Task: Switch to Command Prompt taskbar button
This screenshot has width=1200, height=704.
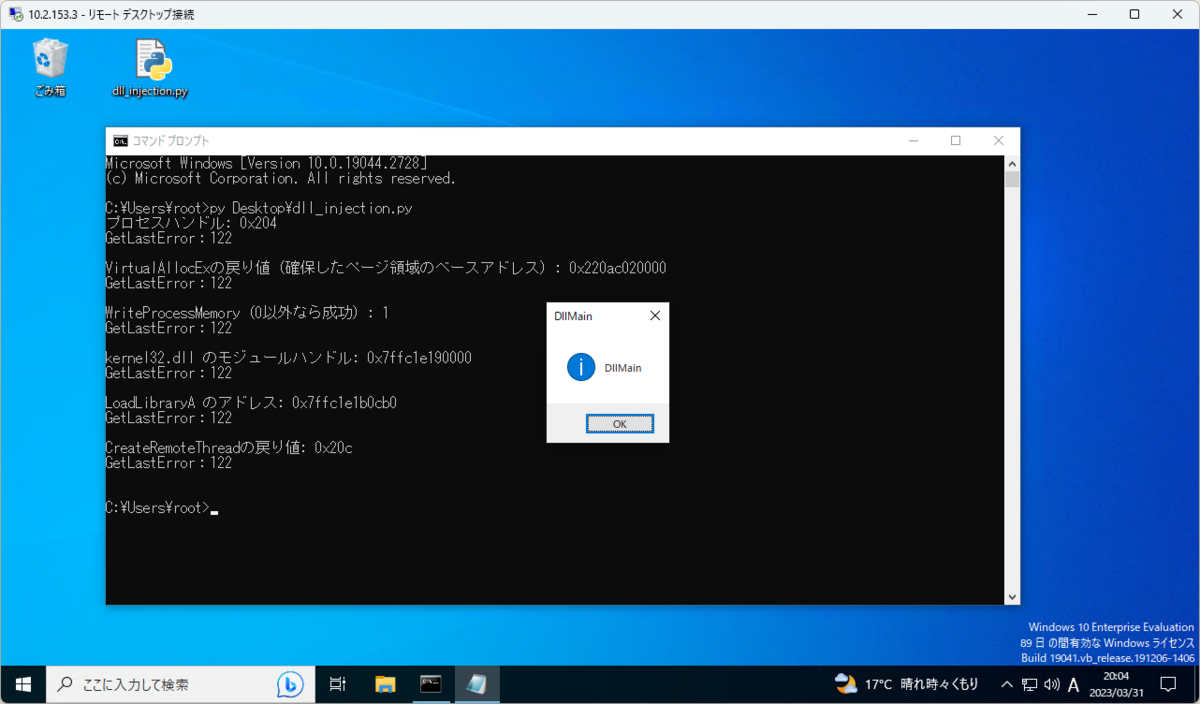Action: click(431, 685)
